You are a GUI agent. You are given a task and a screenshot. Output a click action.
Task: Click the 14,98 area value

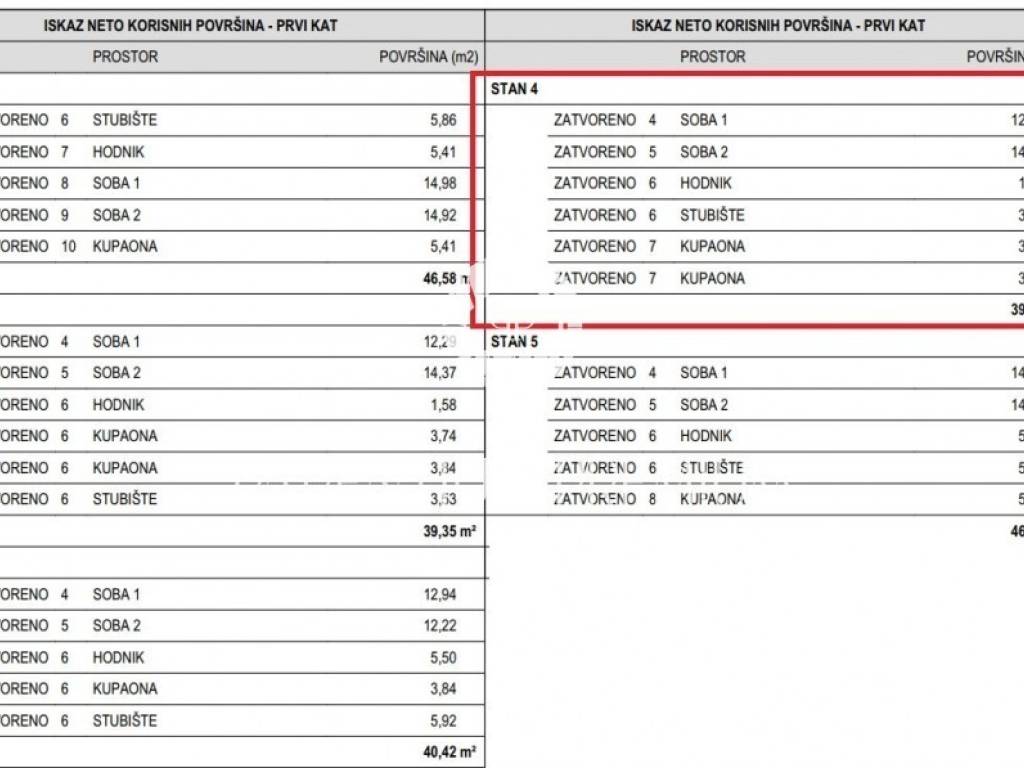[x=439, y=183]
